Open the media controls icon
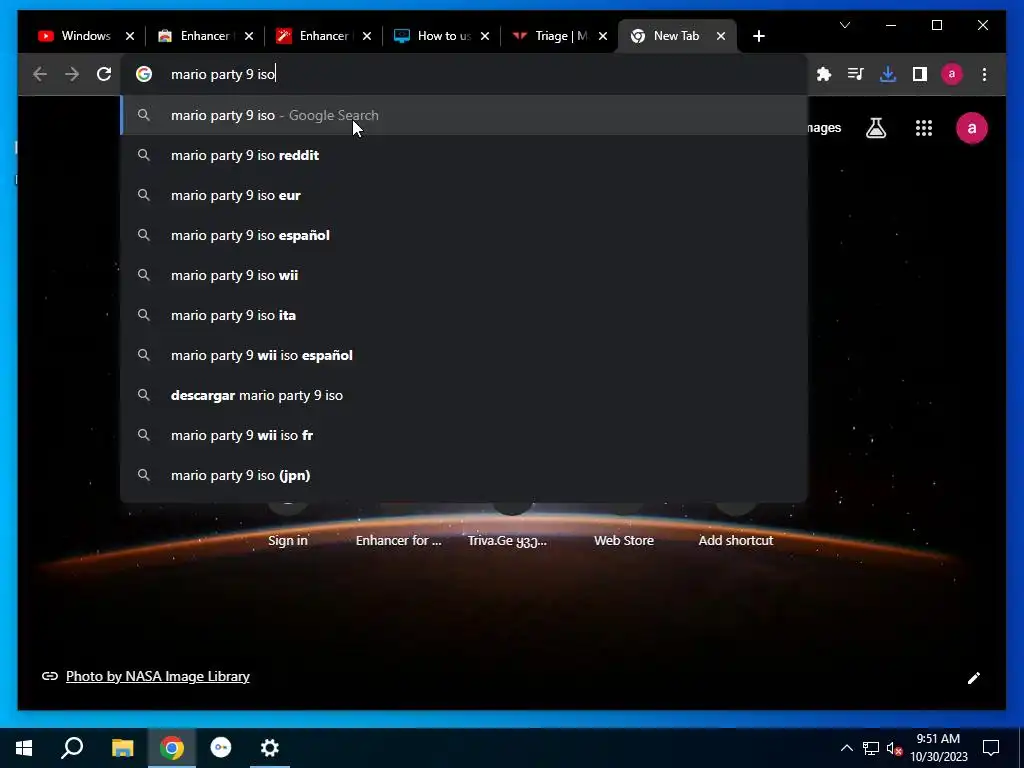 856,74
